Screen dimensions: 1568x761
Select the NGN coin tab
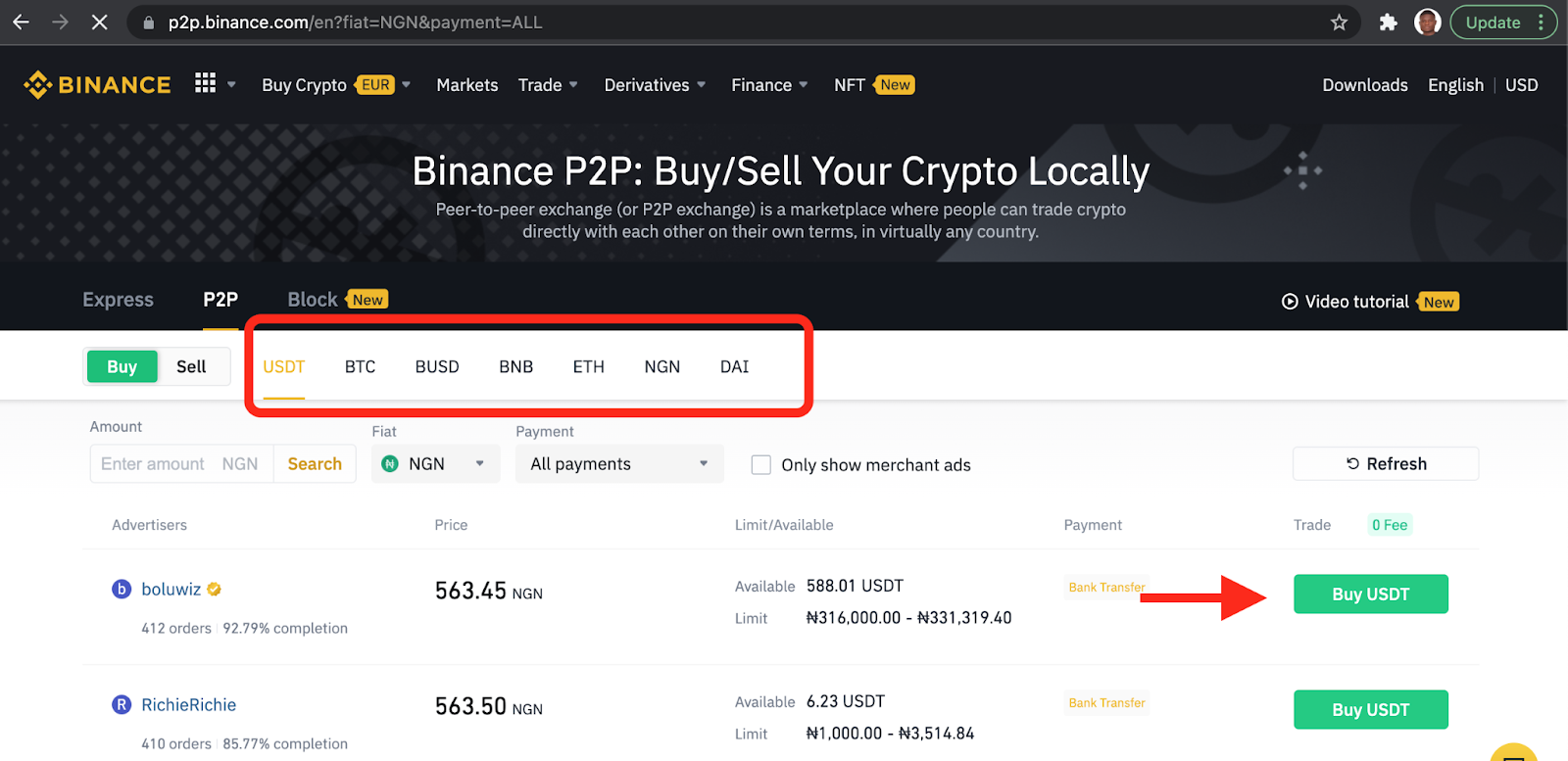point(661,366)
